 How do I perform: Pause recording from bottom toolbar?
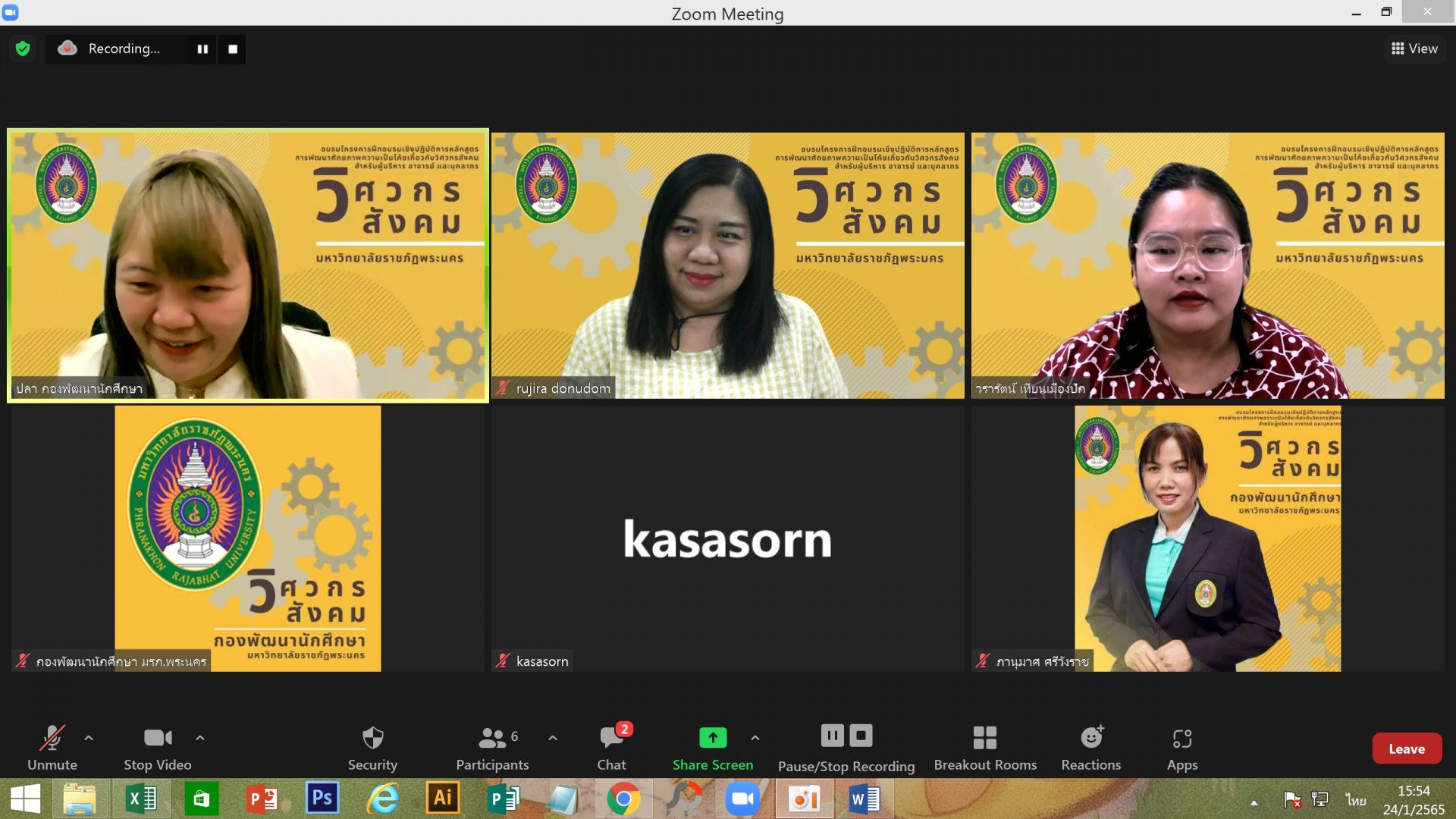pos(832,736)
